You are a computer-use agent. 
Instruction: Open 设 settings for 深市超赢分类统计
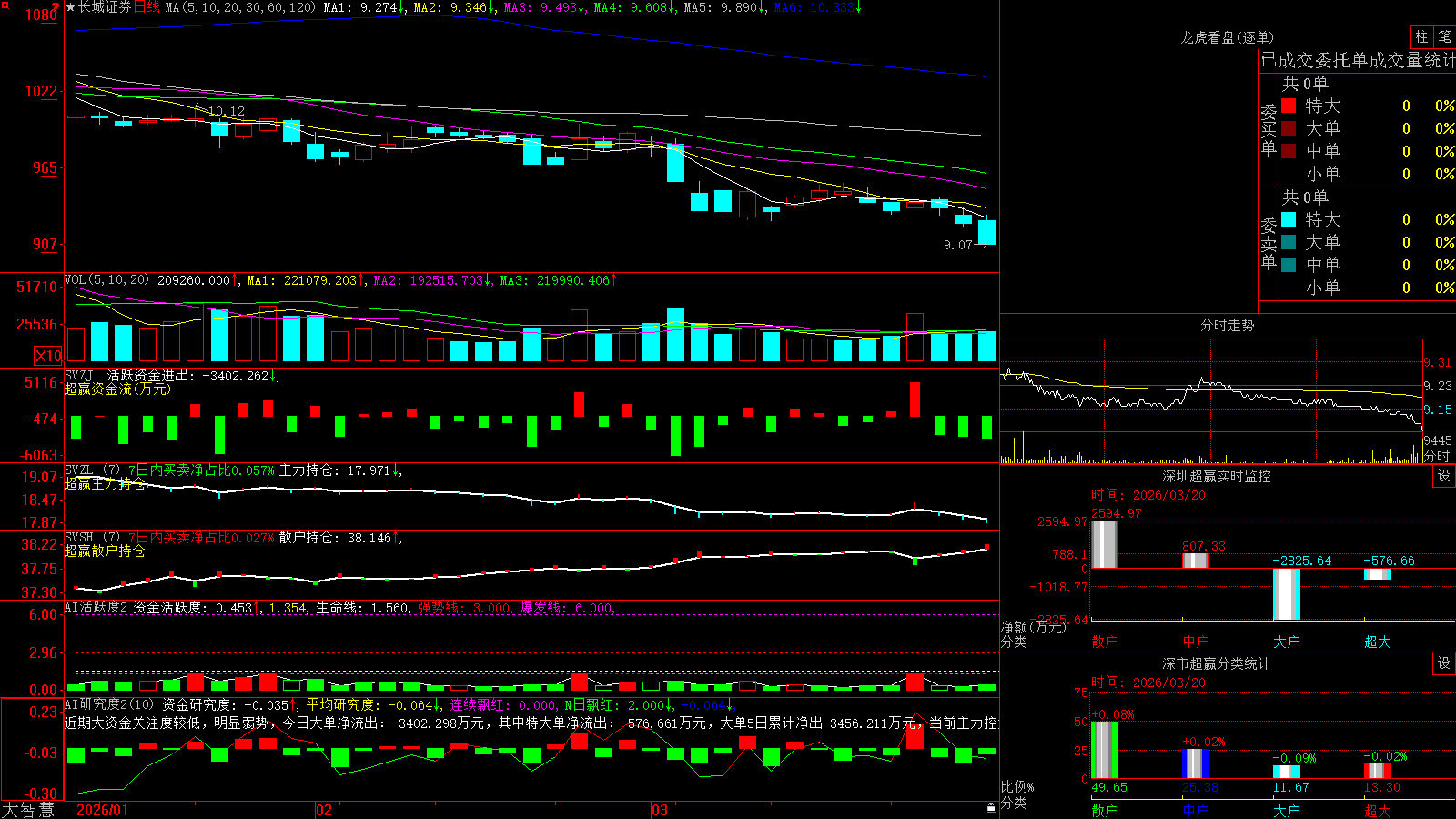(1444, 663)
